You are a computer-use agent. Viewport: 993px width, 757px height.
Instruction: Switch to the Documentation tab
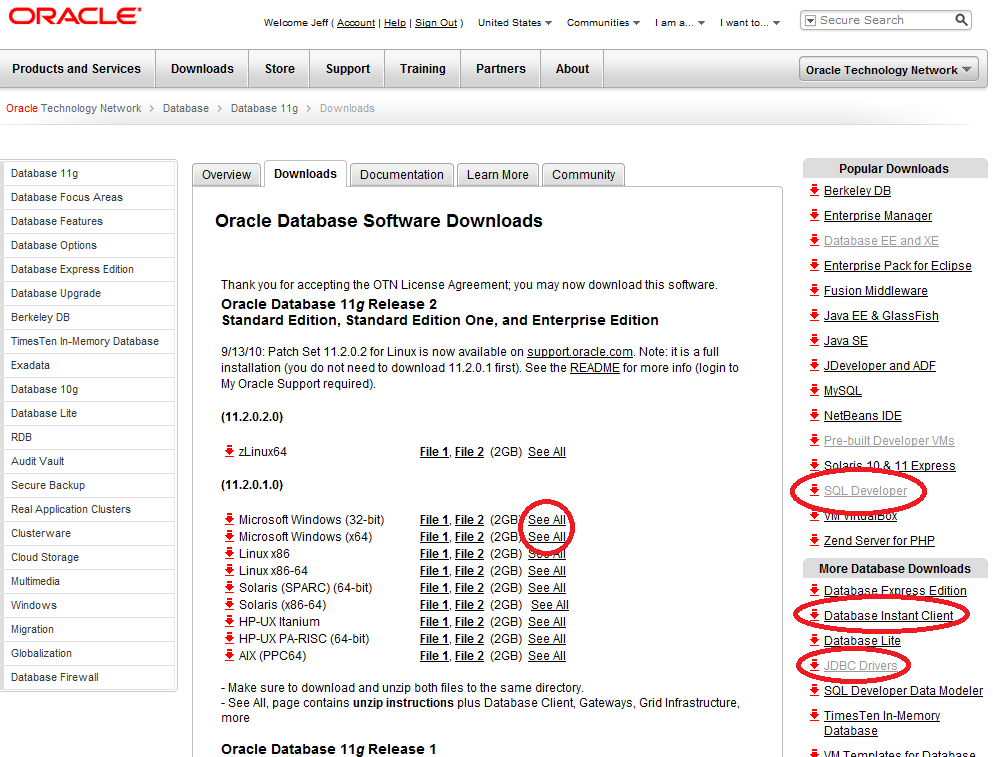[402, 175]
